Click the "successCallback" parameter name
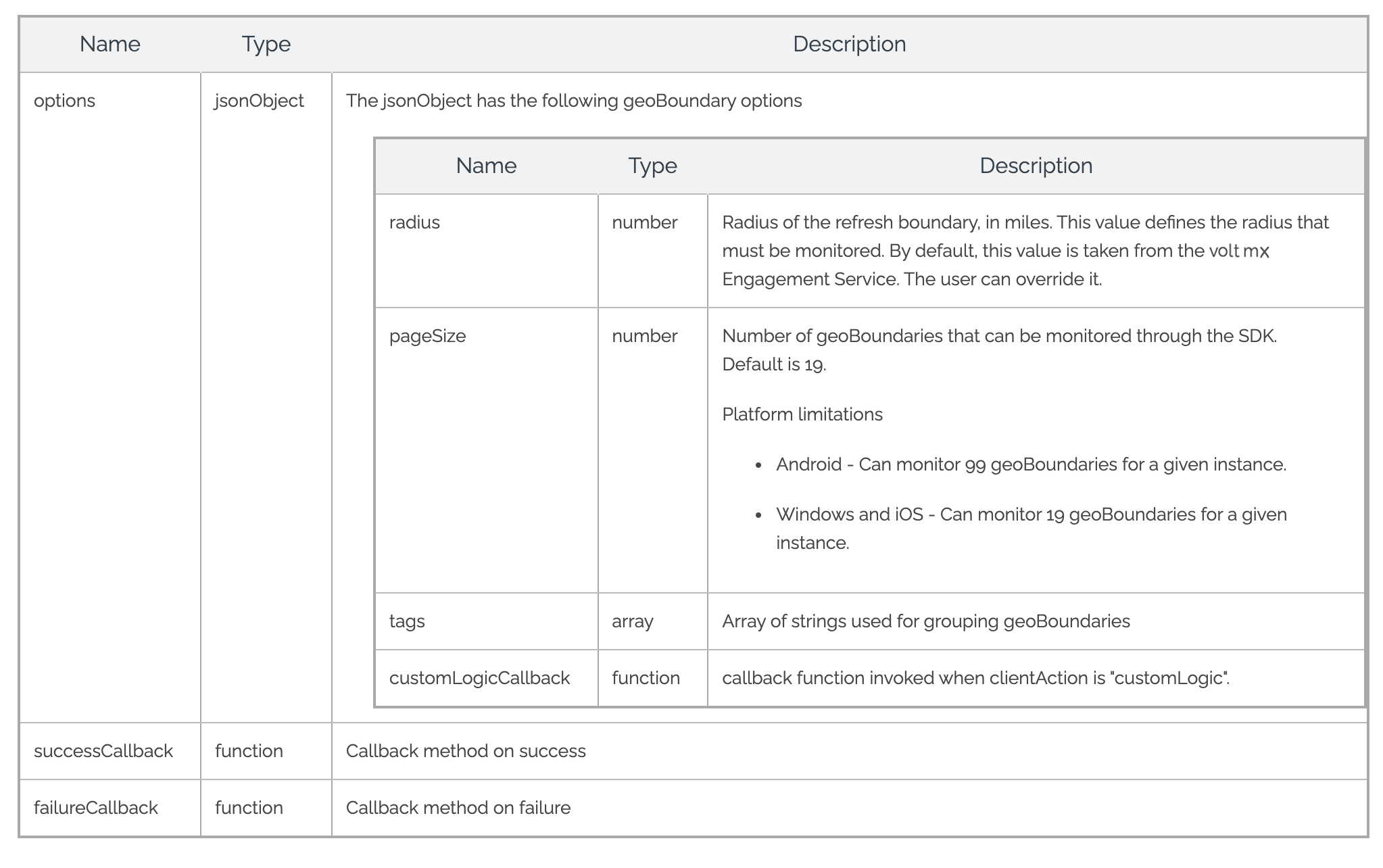 (x=103, y=751)
